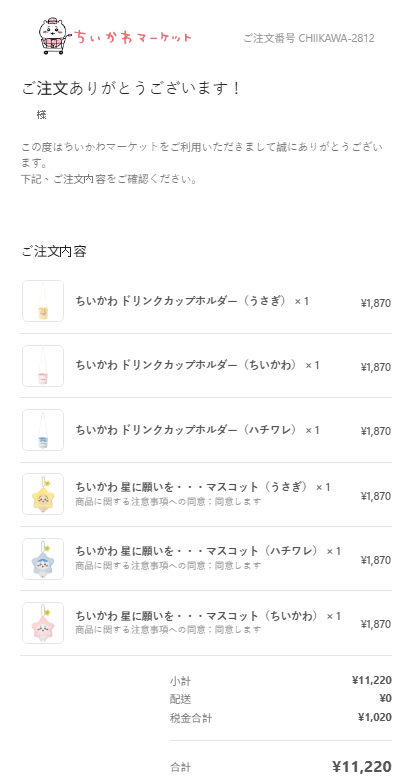Open the blue ハチワレ drink cup holder thumbnail
Viewport: 413px width, 782px height.
43,430
